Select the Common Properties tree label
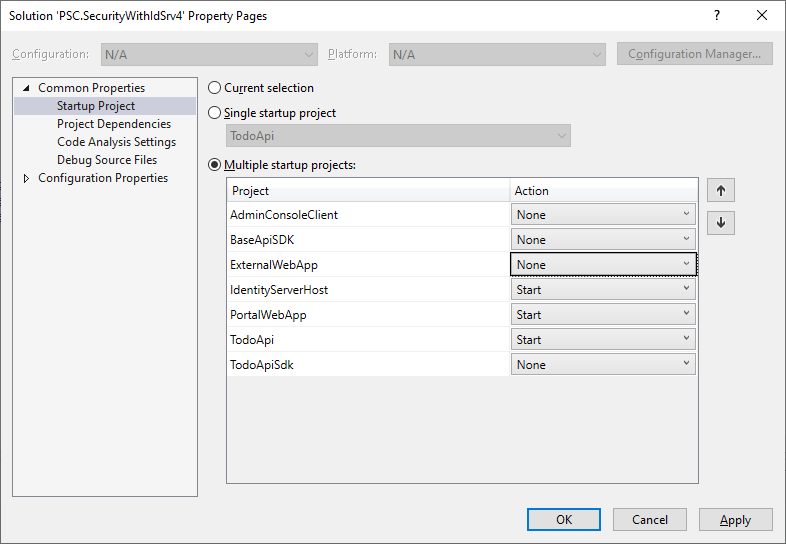The width and height of the screenshot is (786, 544). pos(91,88)
